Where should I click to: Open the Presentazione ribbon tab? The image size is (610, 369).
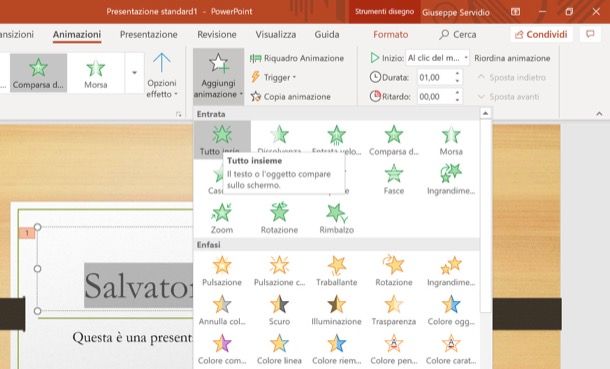(149, 34)
